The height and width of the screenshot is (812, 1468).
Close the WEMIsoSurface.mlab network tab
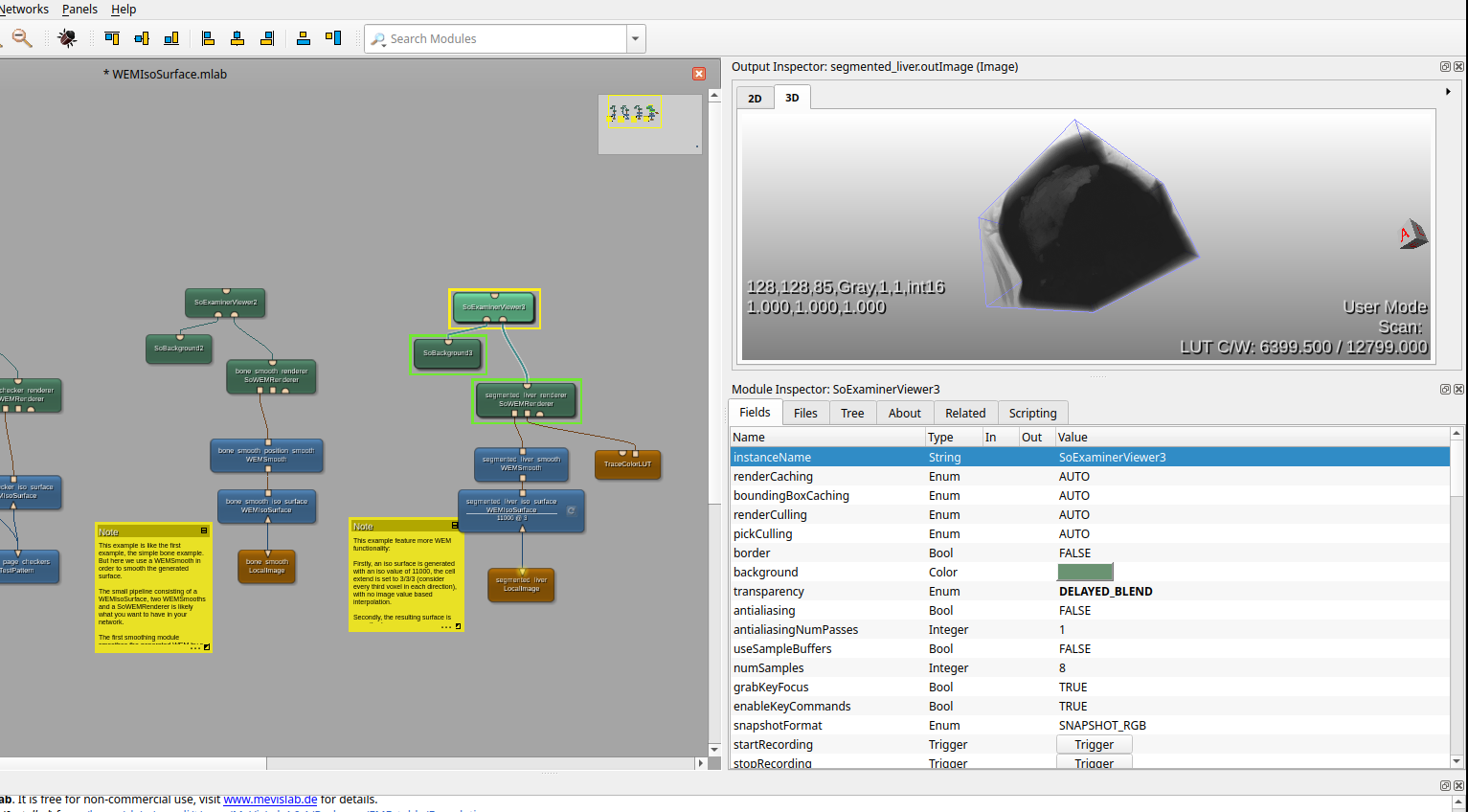click(699, 74)
